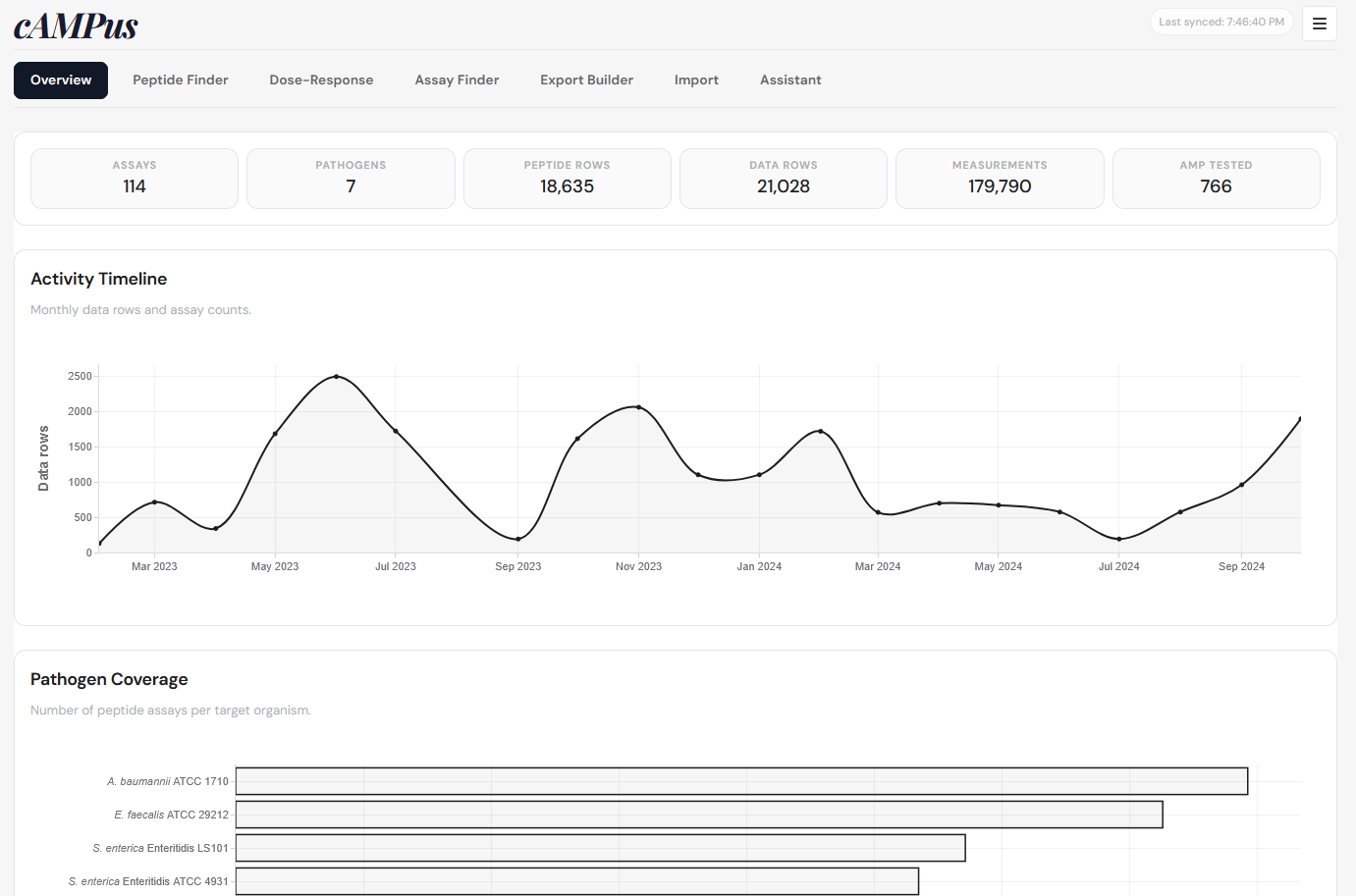Image resolution: width=1356 pixels, height=896 pixels.
Task: Click the A. baumannii ATCC 1710 coverage bar
Action: click(x=741, y=780)
